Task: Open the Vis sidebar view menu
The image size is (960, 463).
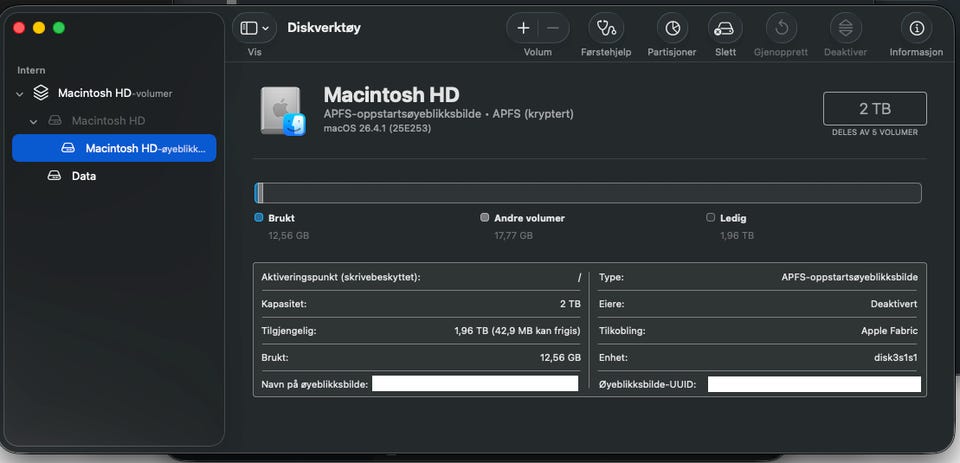Action: coord(254,28)
